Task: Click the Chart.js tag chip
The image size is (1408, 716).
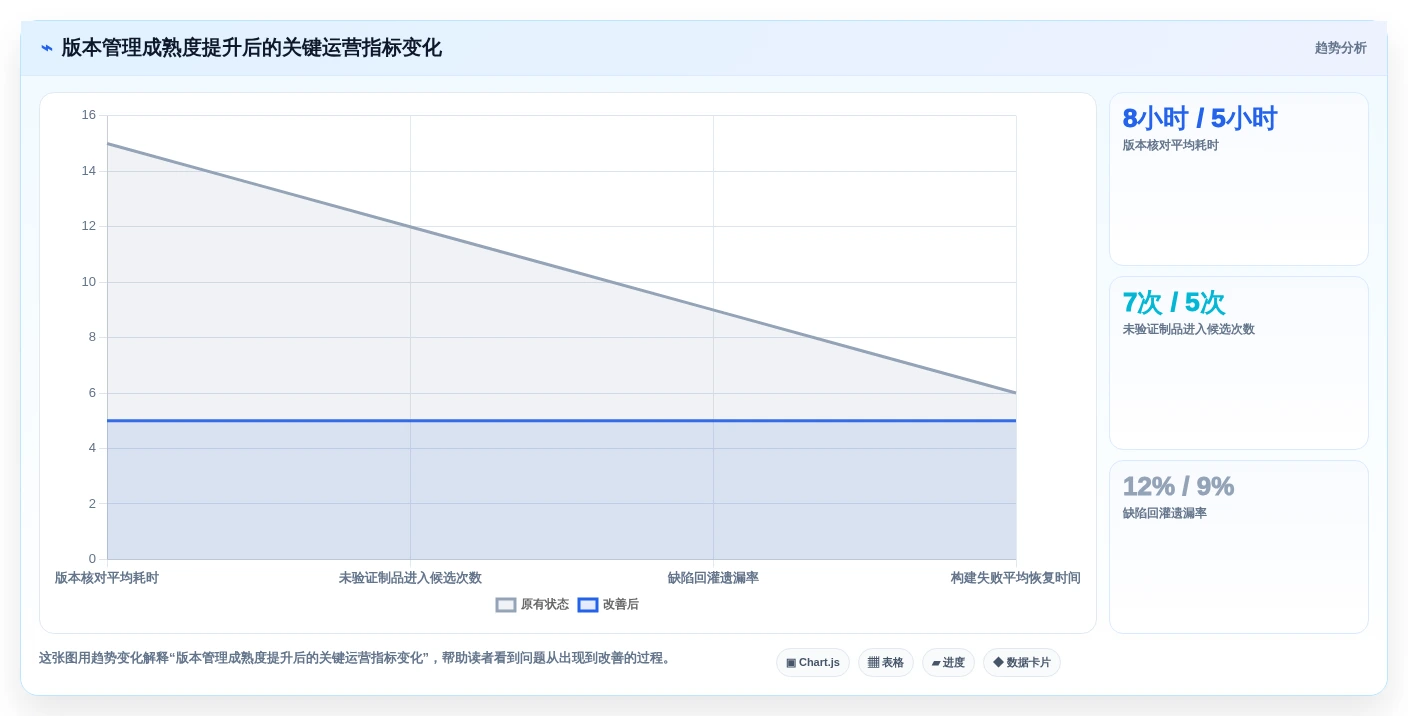Action: pos(813,663)
